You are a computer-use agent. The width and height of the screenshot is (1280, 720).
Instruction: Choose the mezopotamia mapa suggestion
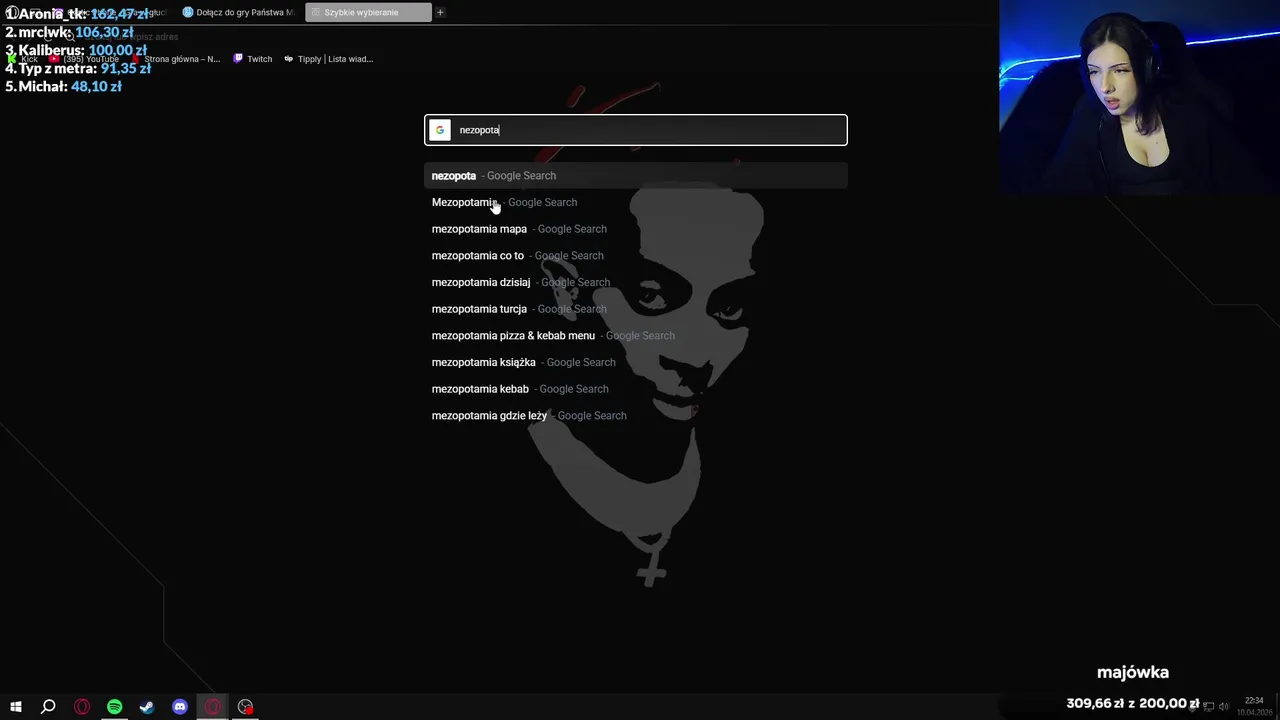click(636, 229)
